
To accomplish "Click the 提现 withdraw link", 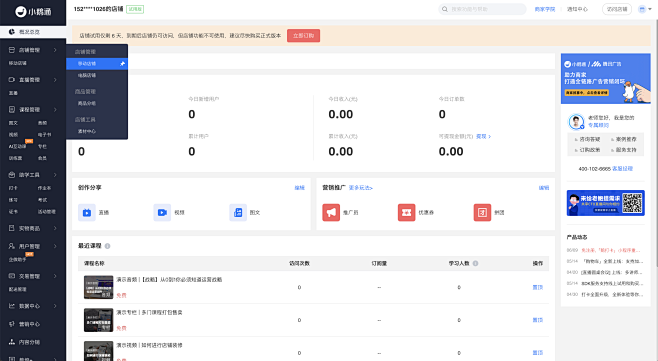I will click(483, 136).
